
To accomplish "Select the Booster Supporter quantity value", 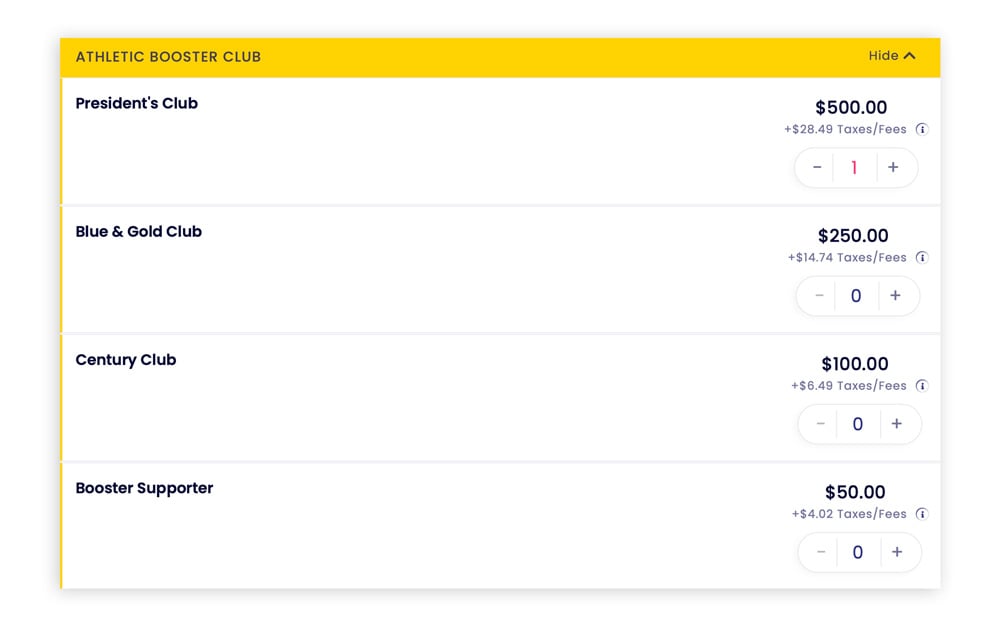I will click(x=858, y=551).
